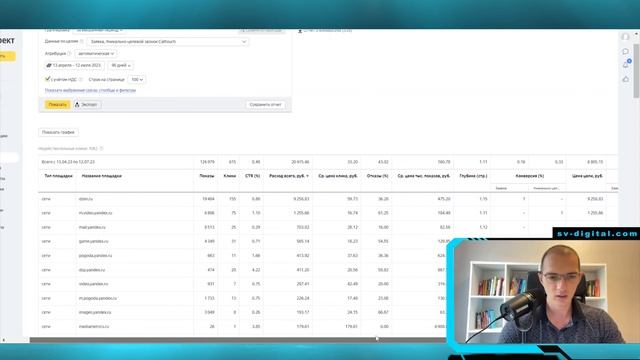Select the m.pogoda.yandex.ru placement name

98,298
